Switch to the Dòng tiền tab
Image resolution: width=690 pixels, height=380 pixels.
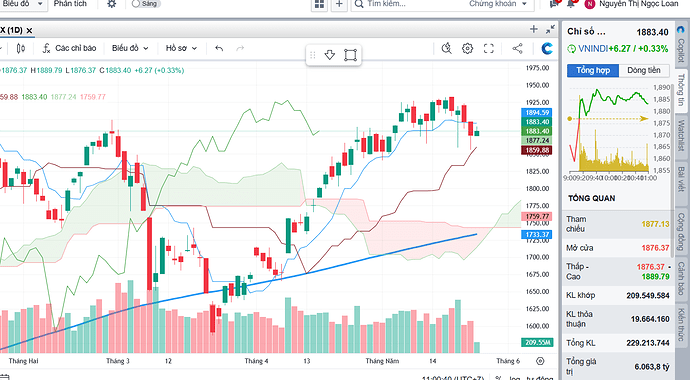point(643,70)
